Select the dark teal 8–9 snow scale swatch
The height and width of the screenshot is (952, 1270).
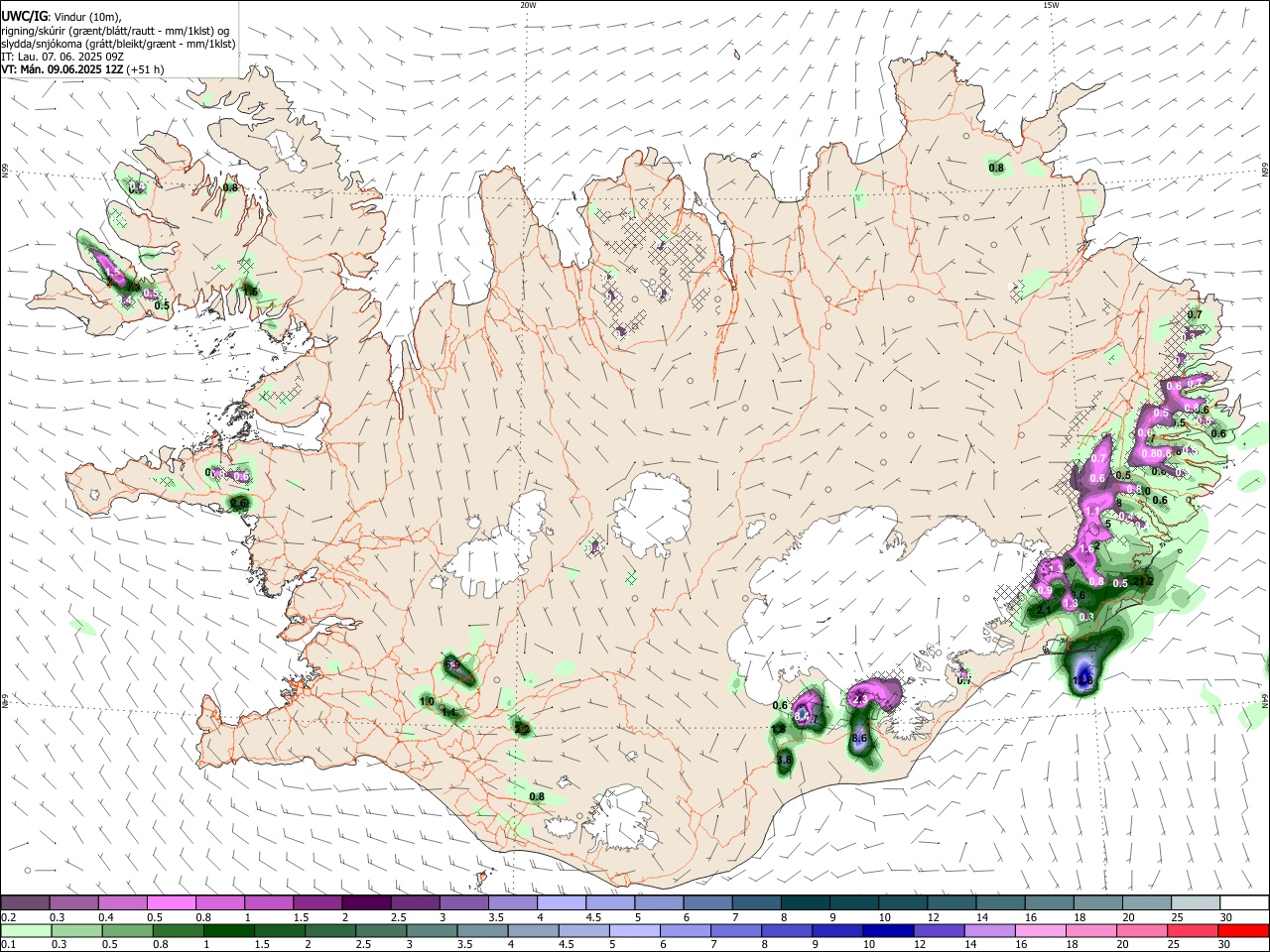(805, 902)
